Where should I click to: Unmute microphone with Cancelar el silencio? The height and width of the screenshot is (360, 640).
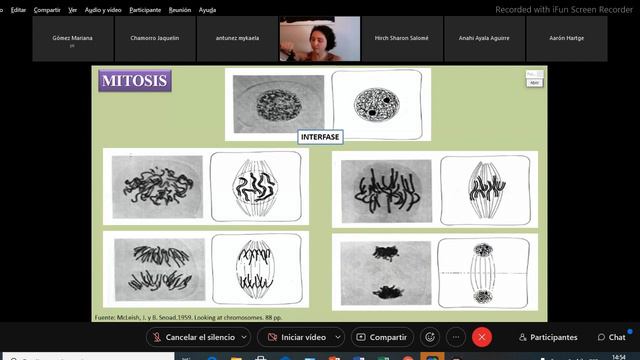coord(194,337)
